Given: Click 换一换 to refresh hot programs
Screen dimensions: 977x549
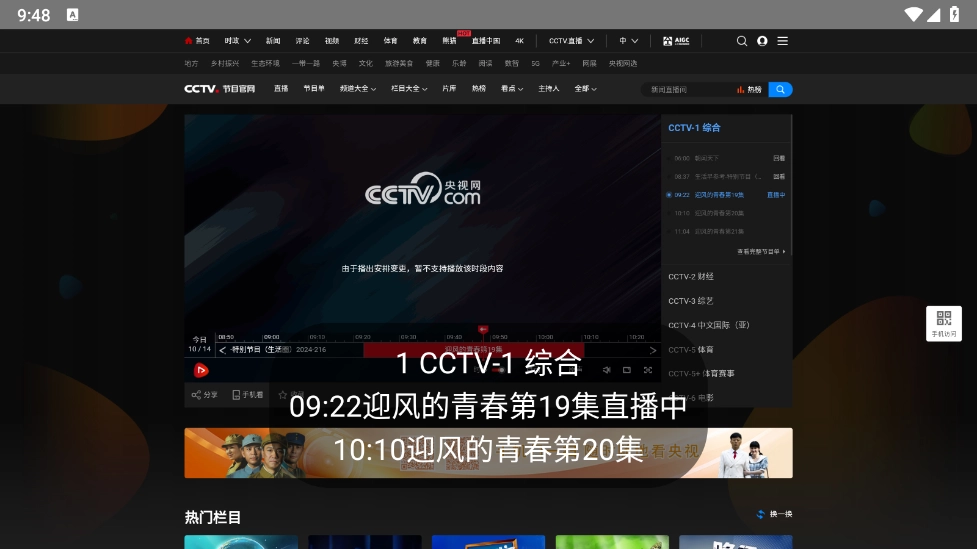Looking at the screenshot, I should click(775, 514).
